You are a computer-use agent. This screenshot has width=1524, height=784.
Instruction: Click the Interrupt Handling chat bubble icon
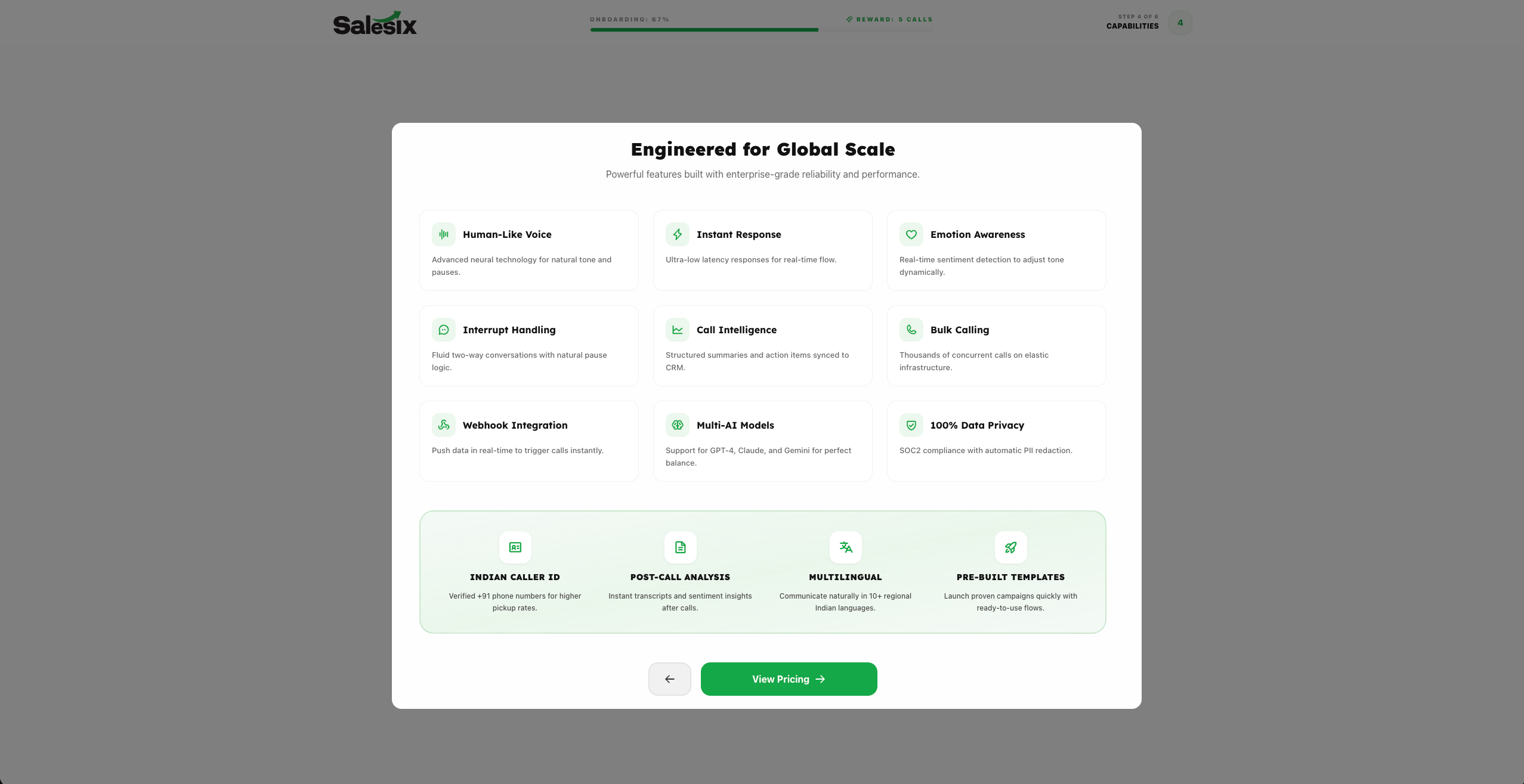tap(443, 329)
